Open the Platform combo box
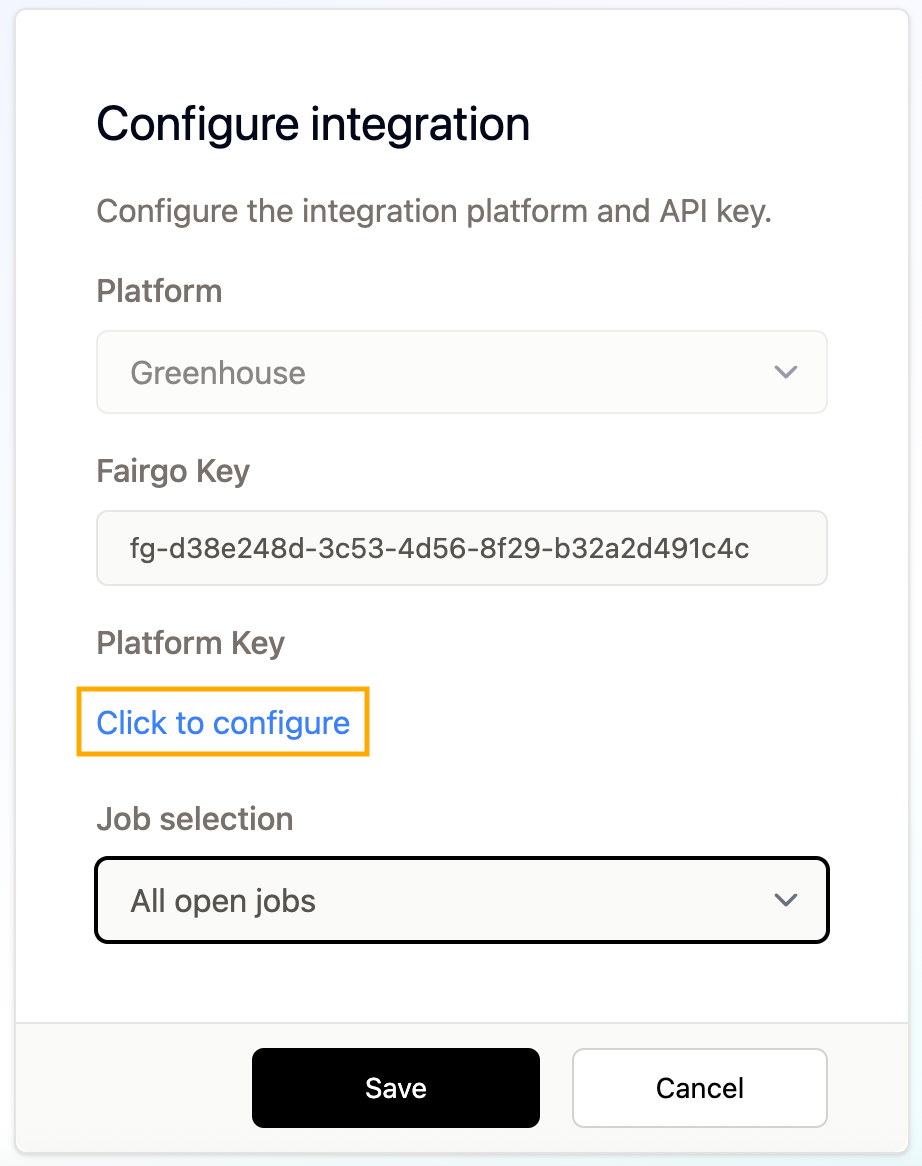 point(461,372)
